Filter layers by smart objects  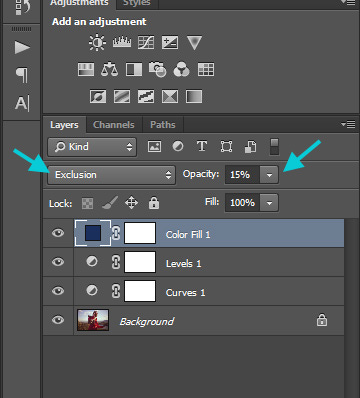click(x=250, y=146)
